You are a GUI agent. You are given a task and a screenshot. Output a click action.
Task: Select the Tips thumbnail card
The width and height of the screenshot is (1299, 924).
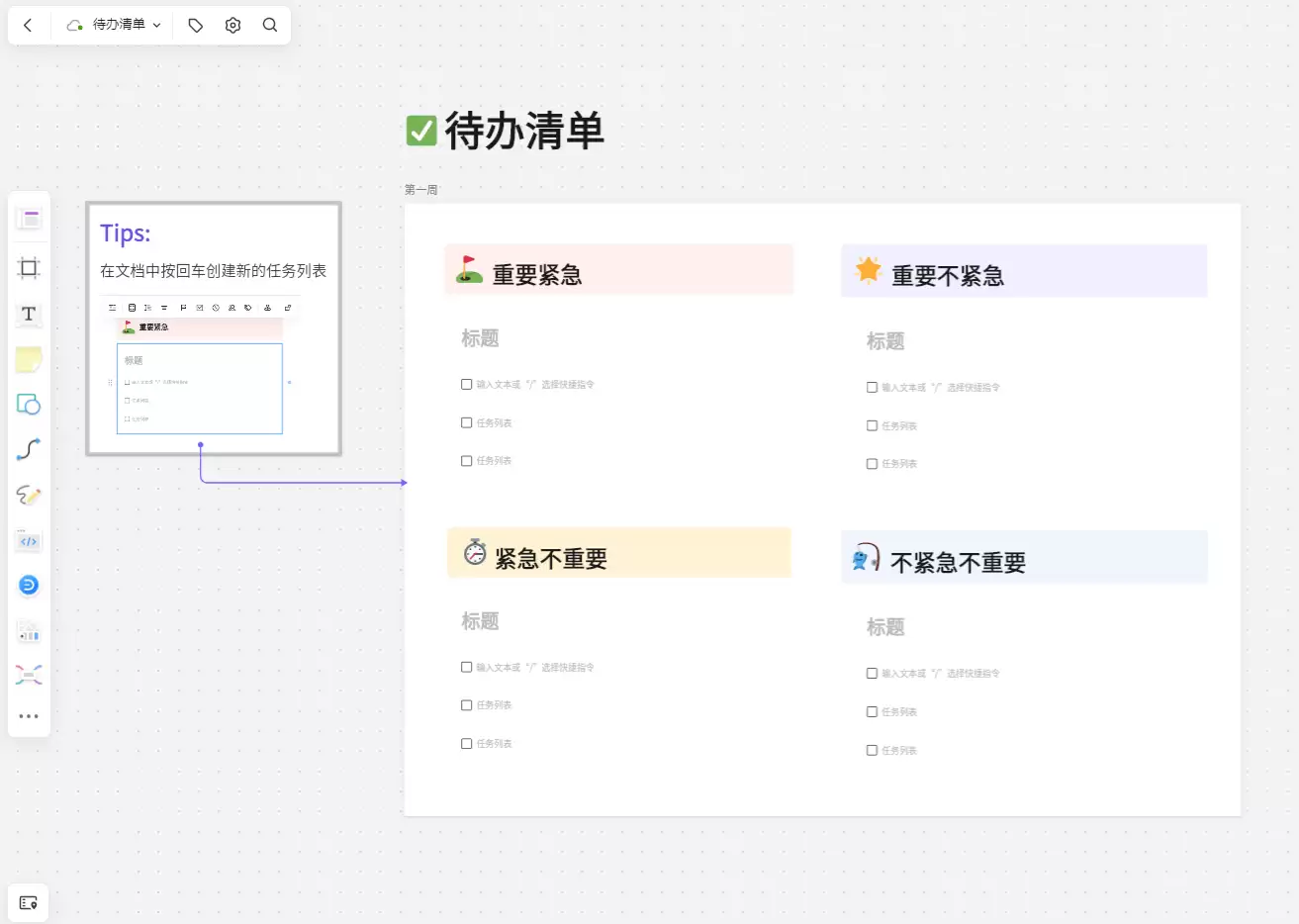point(214,328)
